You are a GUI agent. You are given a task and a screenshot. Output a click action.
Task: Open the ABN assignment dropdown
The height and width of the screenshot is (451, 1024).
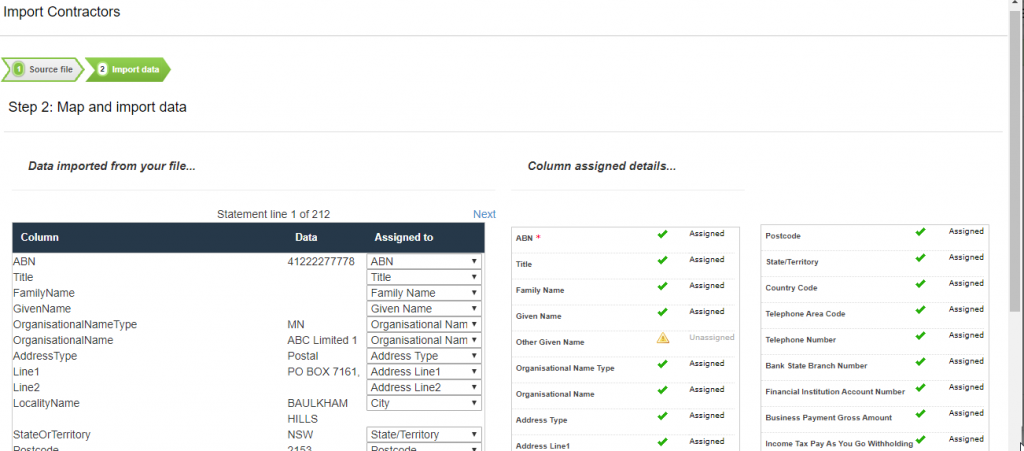tap(425, 261)
